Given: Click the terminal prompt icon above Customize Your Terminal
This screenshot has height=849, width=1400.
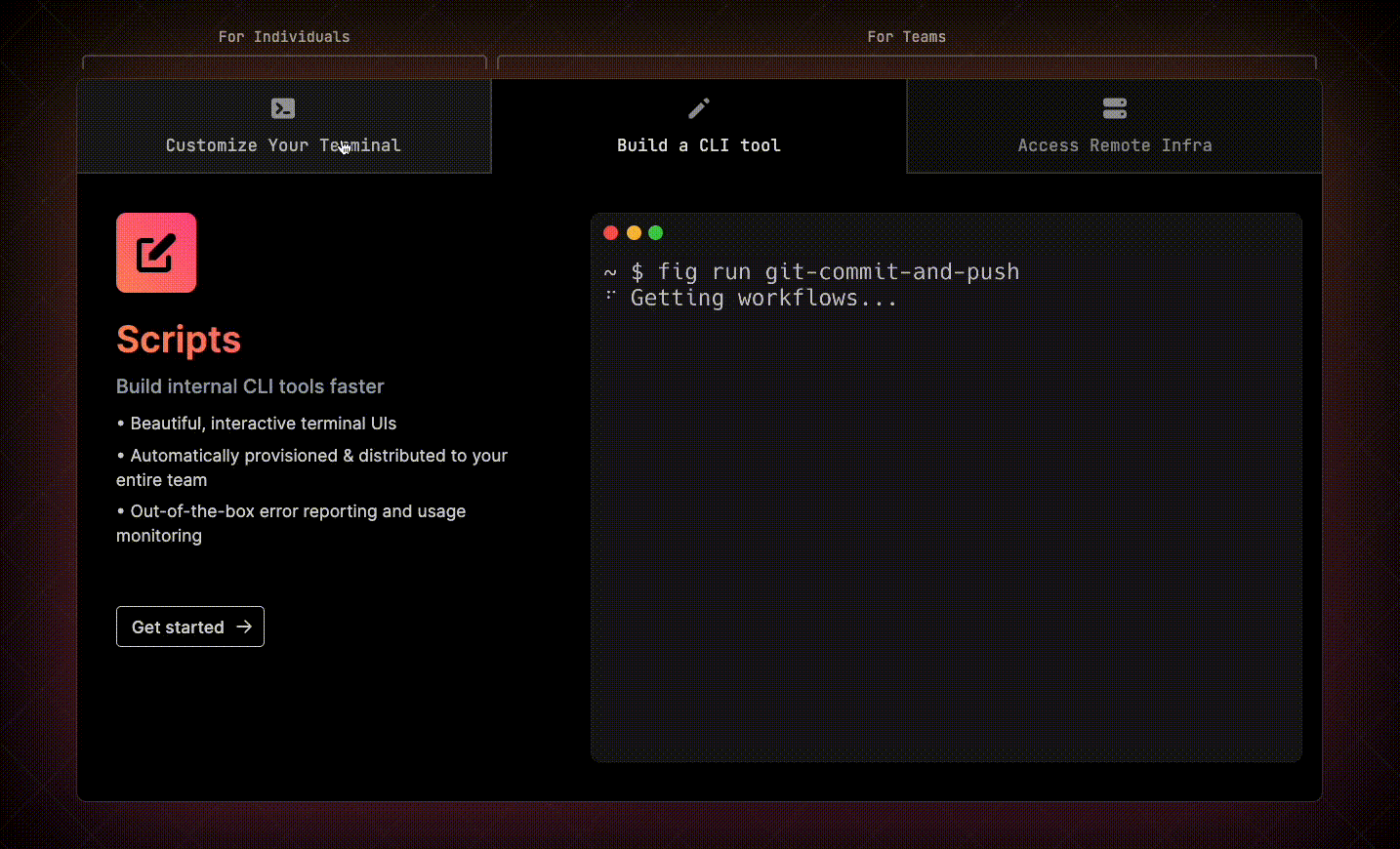Looking at the screenshot, I should [283, 108].
